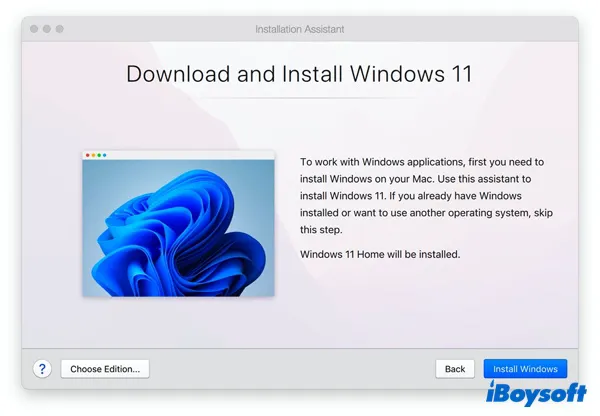Click the Help question mark button
Viewport: 600px width, 416px height.
[x=43, y=369]
